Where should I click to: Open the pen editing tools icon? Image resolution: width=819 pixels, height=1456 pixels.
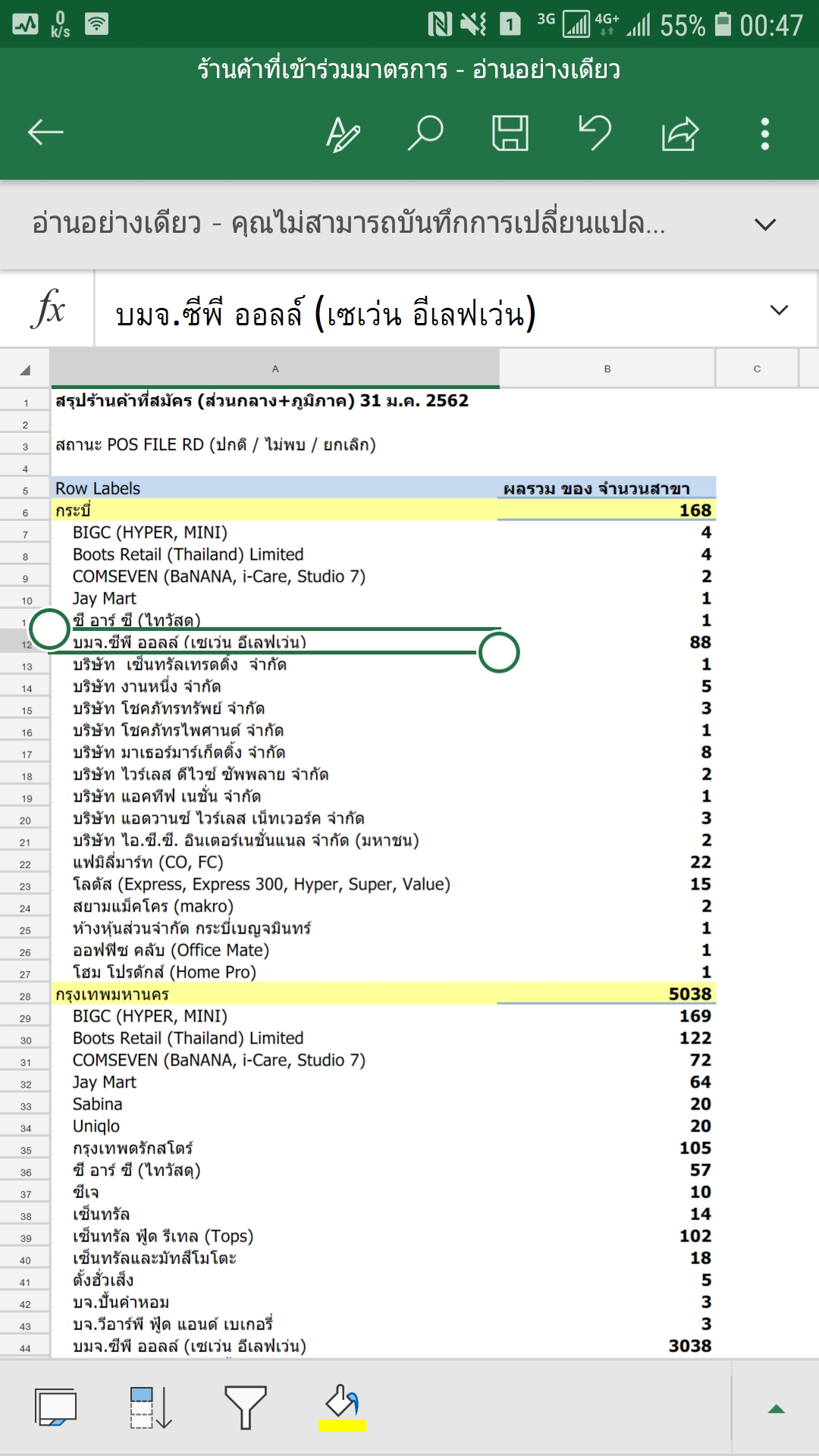click(343, 133)
